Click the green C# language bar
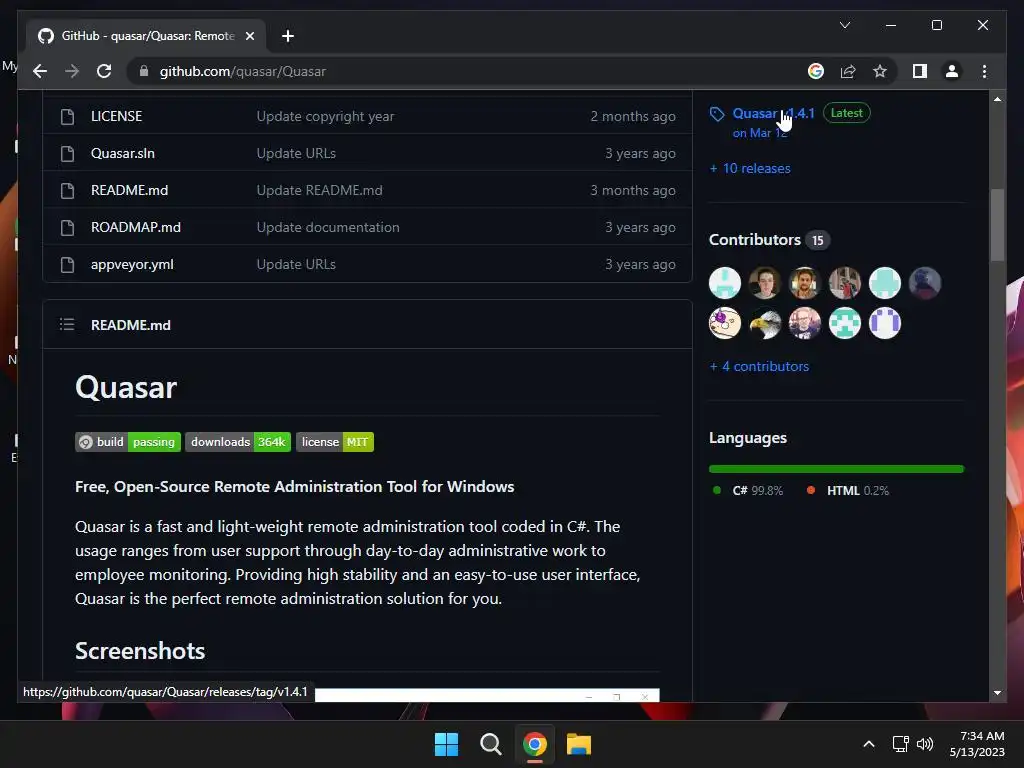The image size is (1024, 768). tap(836, 469)
